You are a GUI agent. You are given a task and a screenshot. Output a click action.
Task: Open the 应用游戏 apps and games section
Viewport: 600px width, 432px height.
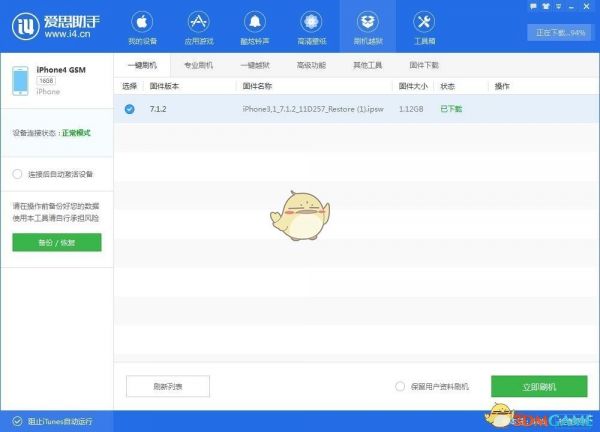click(199, 28)
